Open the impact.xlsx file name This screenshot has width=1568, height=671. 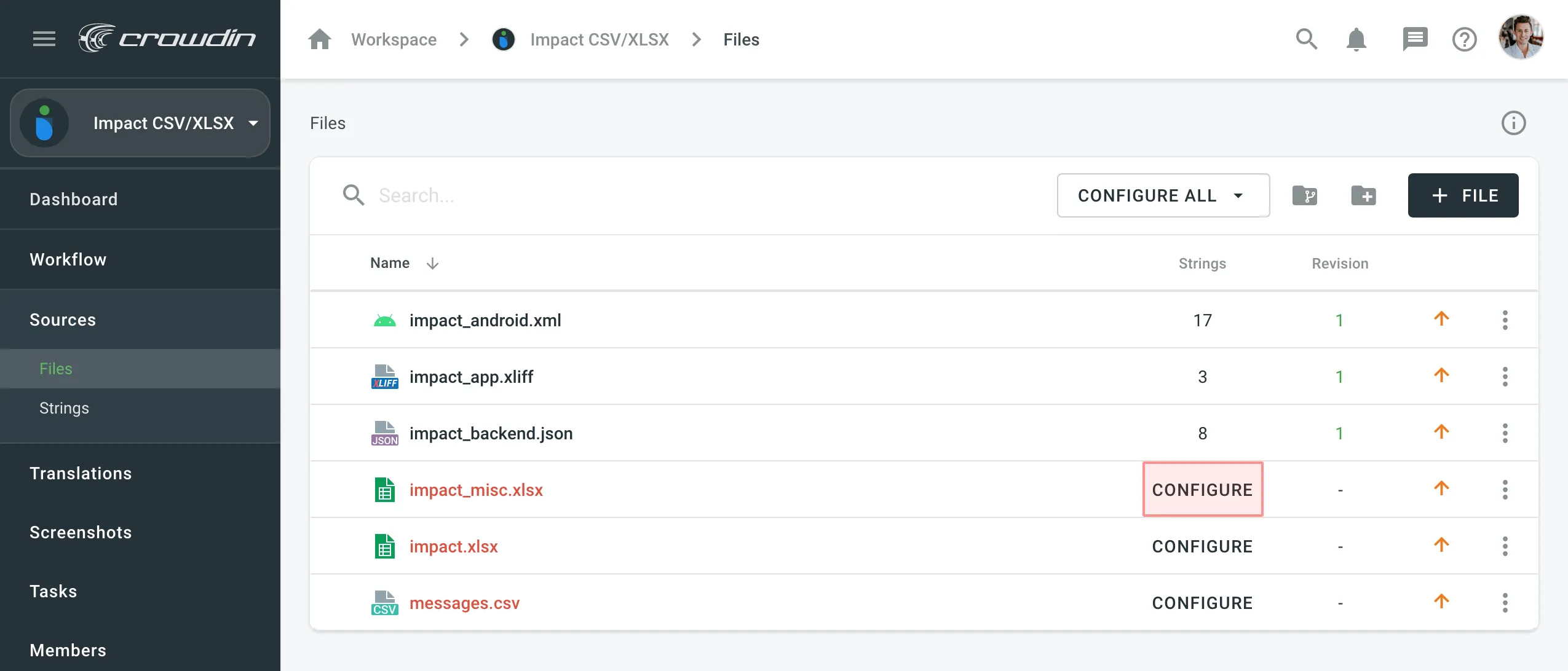454,546
